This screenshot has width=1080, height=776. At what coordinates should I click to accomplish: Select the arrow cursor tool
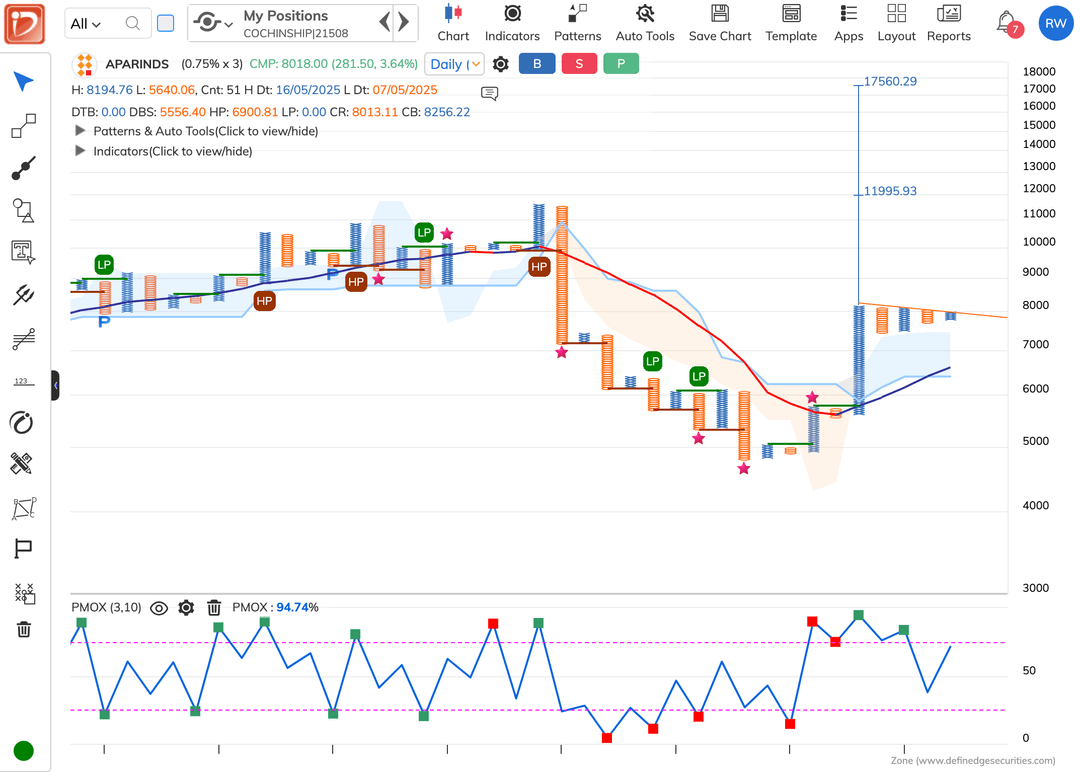tap(23, 81)
